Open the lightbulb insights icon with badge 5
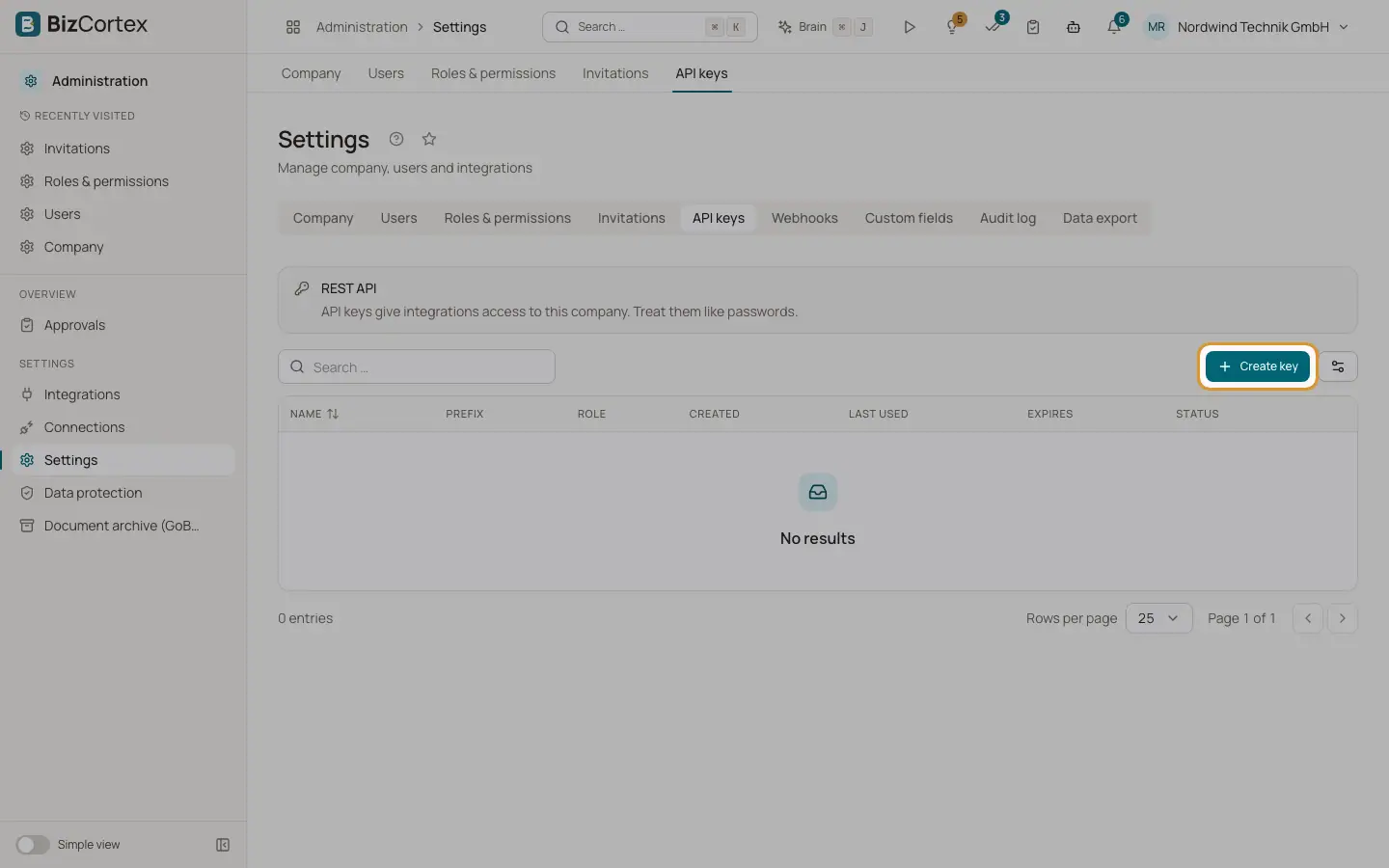This screenshot has width=1389, height=868. 952,26
